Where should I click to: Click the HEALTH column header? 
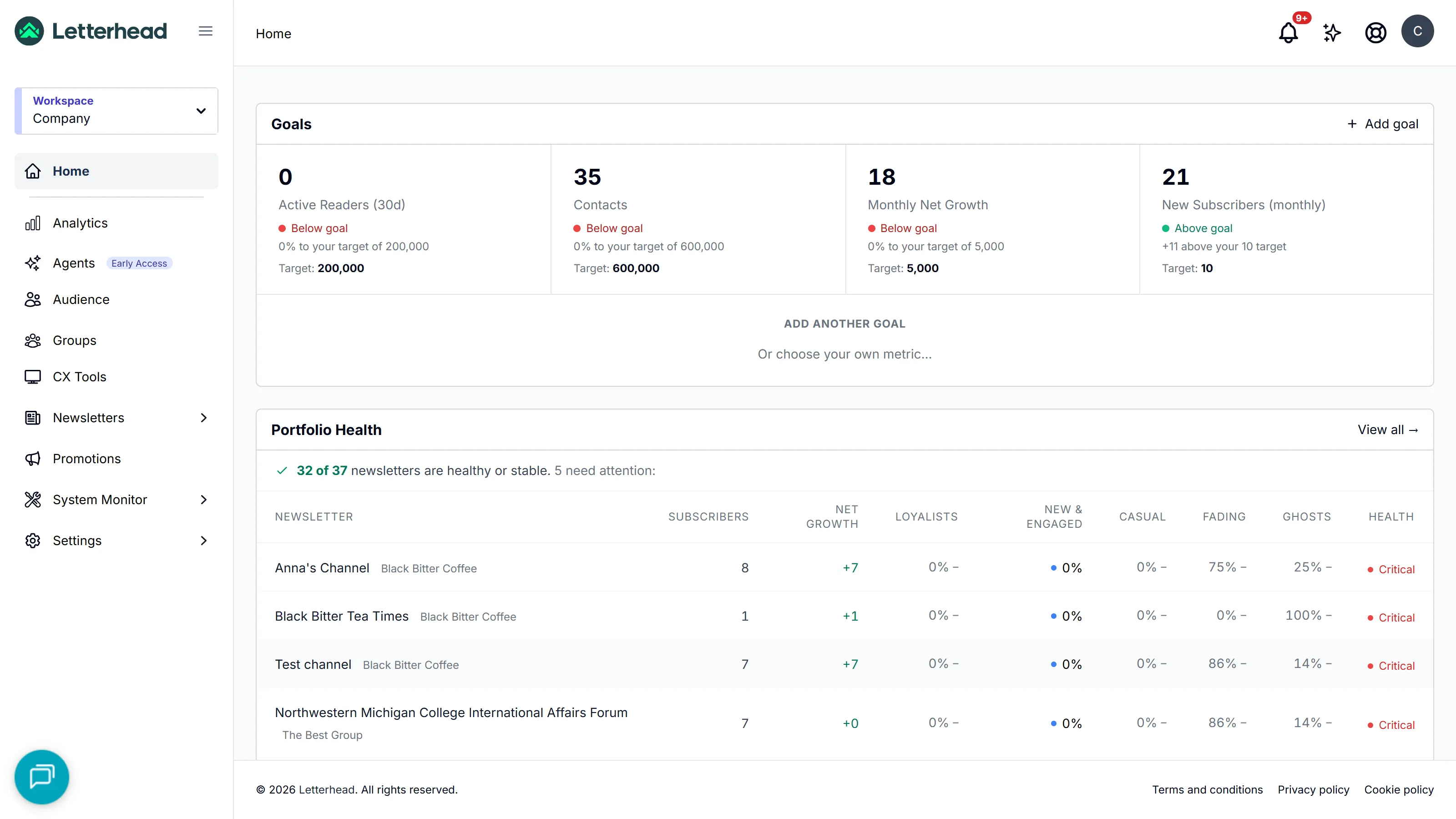[x=1391, y=516]
